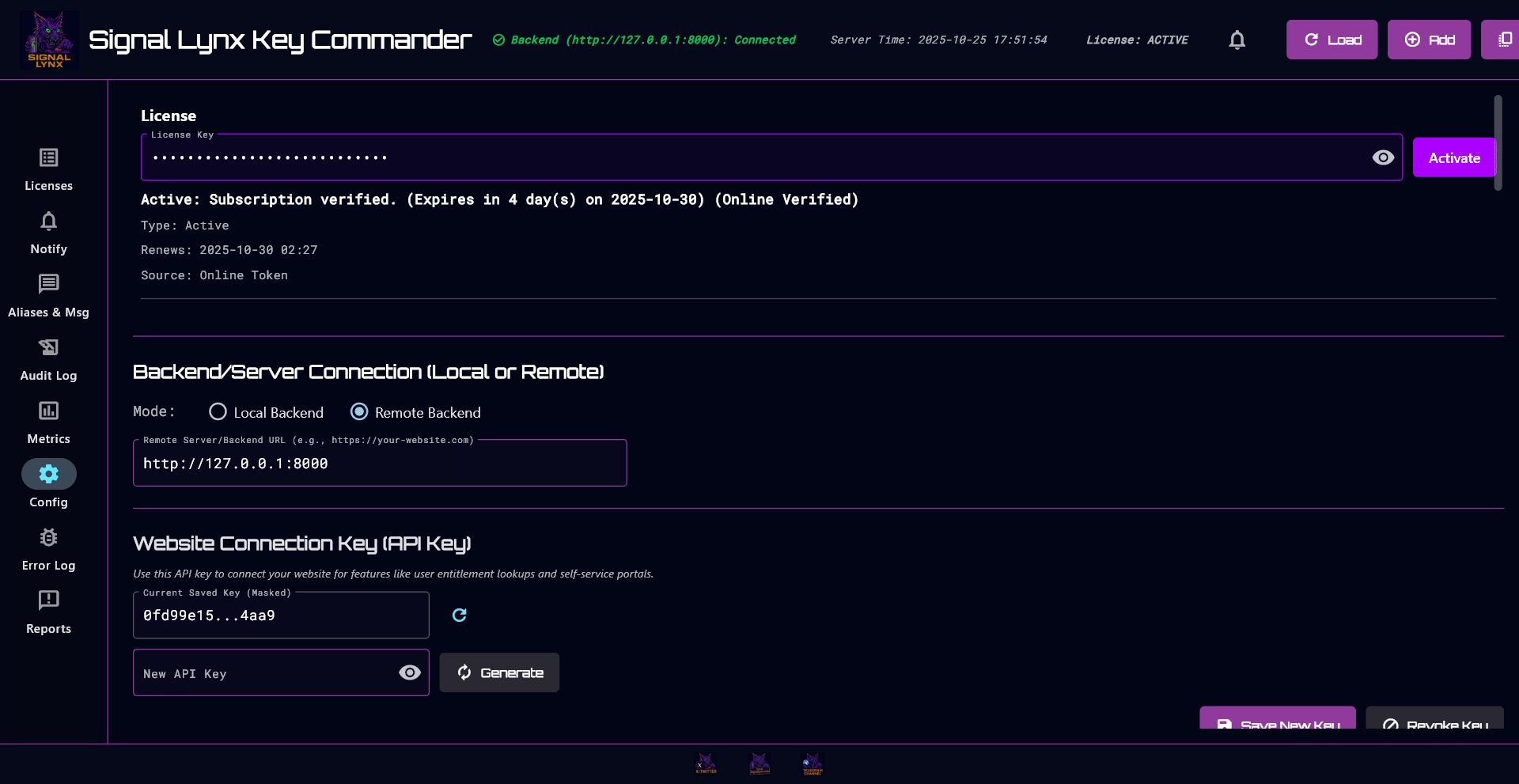Open the Config settings
This screenshot has width=1519, height=784.
[x=48, y=484]
